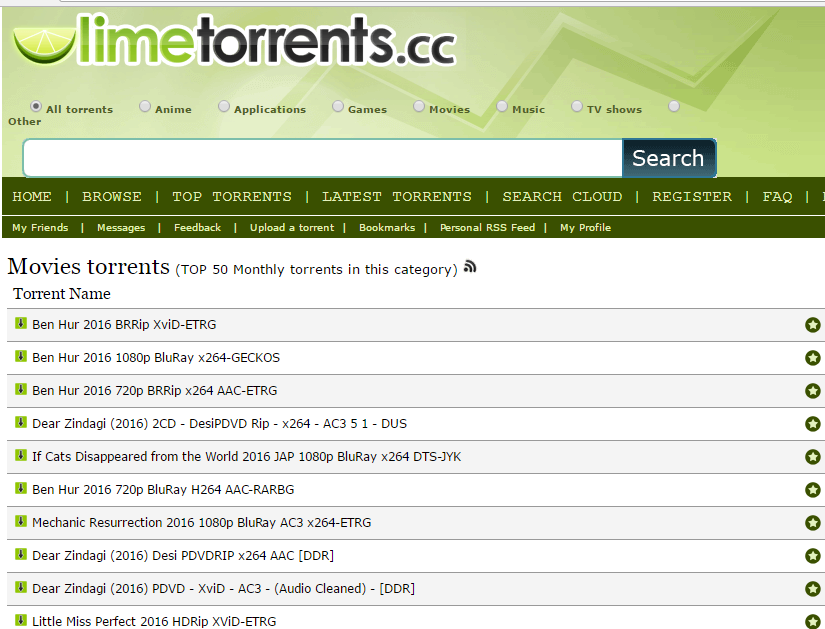The width and height of the screenshot is (825, 629).
Task: Select the Movies radio button
Action: point(419,107)
